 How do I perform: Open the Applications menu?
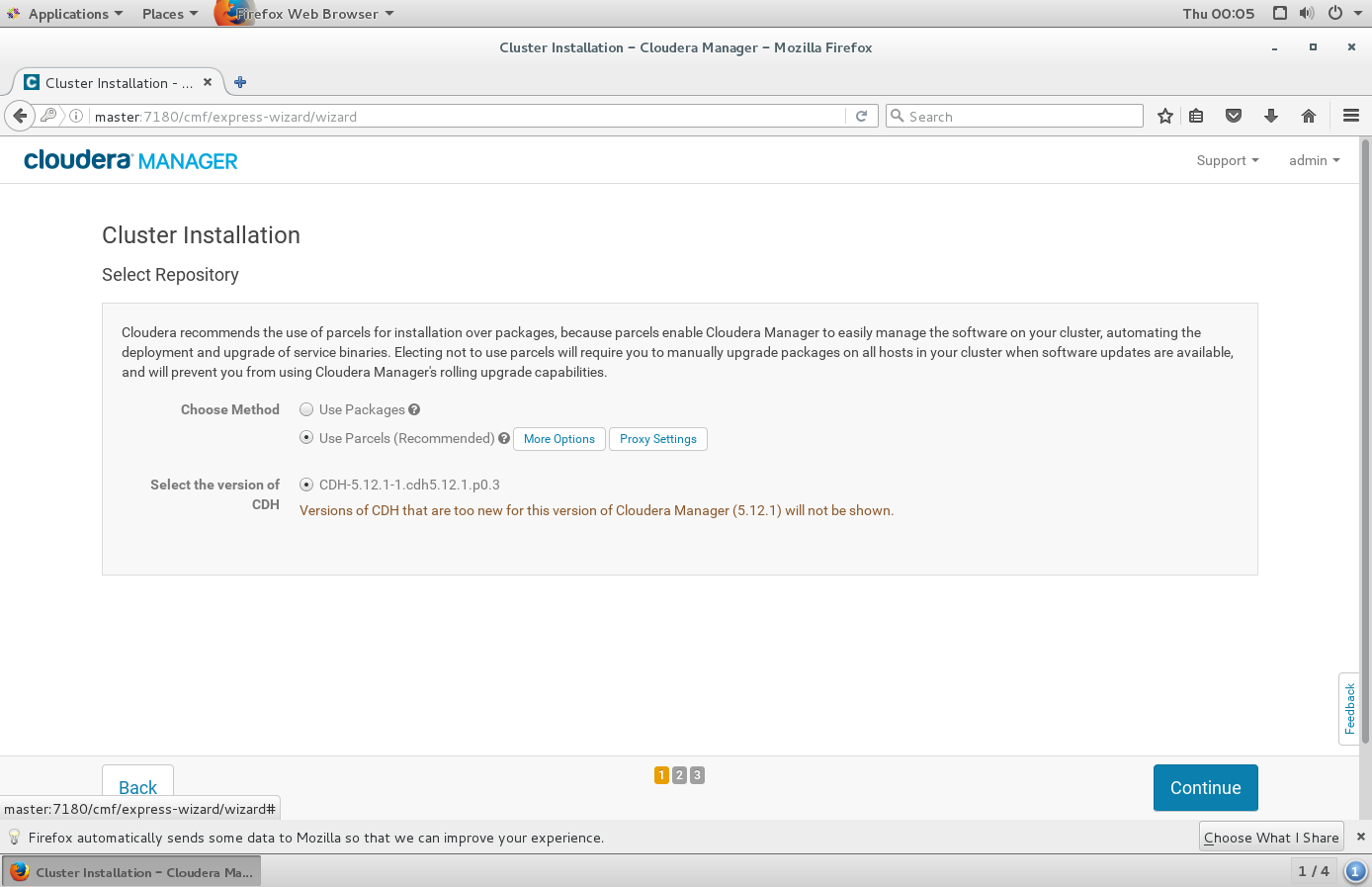pos(75,14)
